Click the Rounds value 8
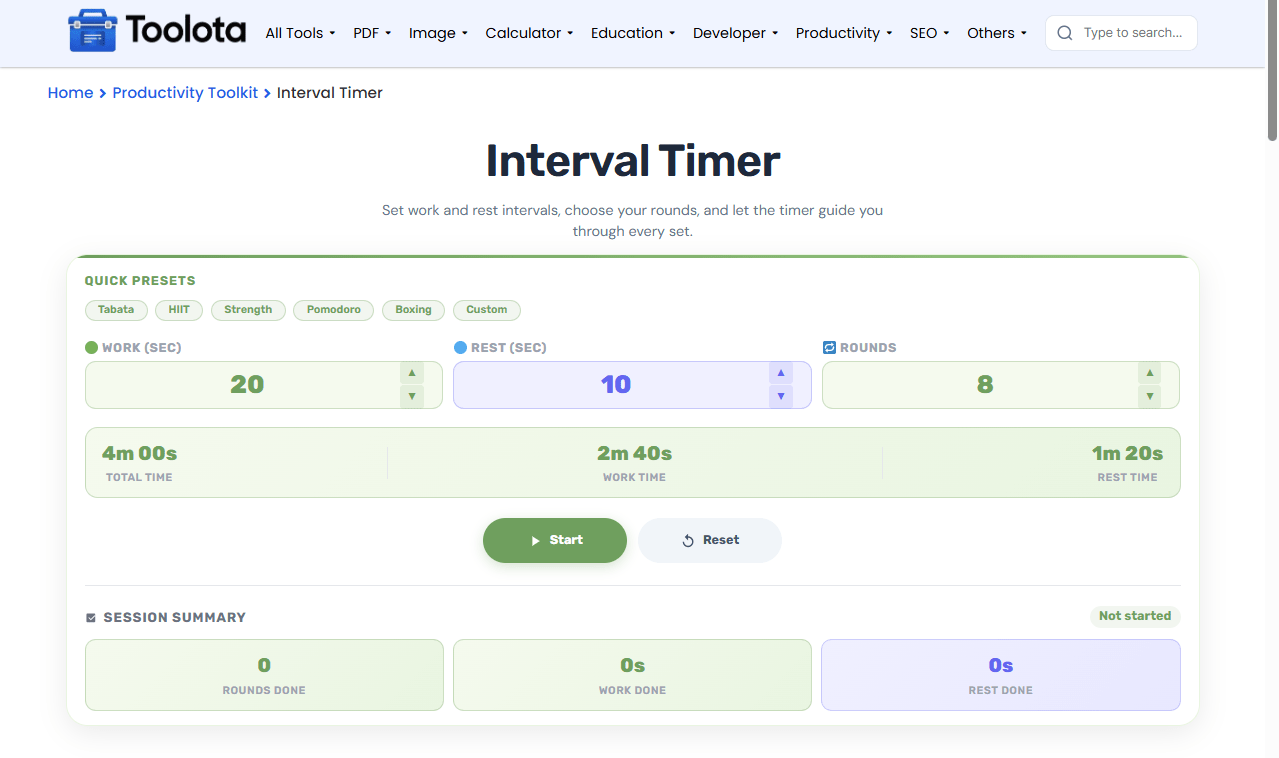Viewport: 1279px width, 758px height. coord(985,385)
